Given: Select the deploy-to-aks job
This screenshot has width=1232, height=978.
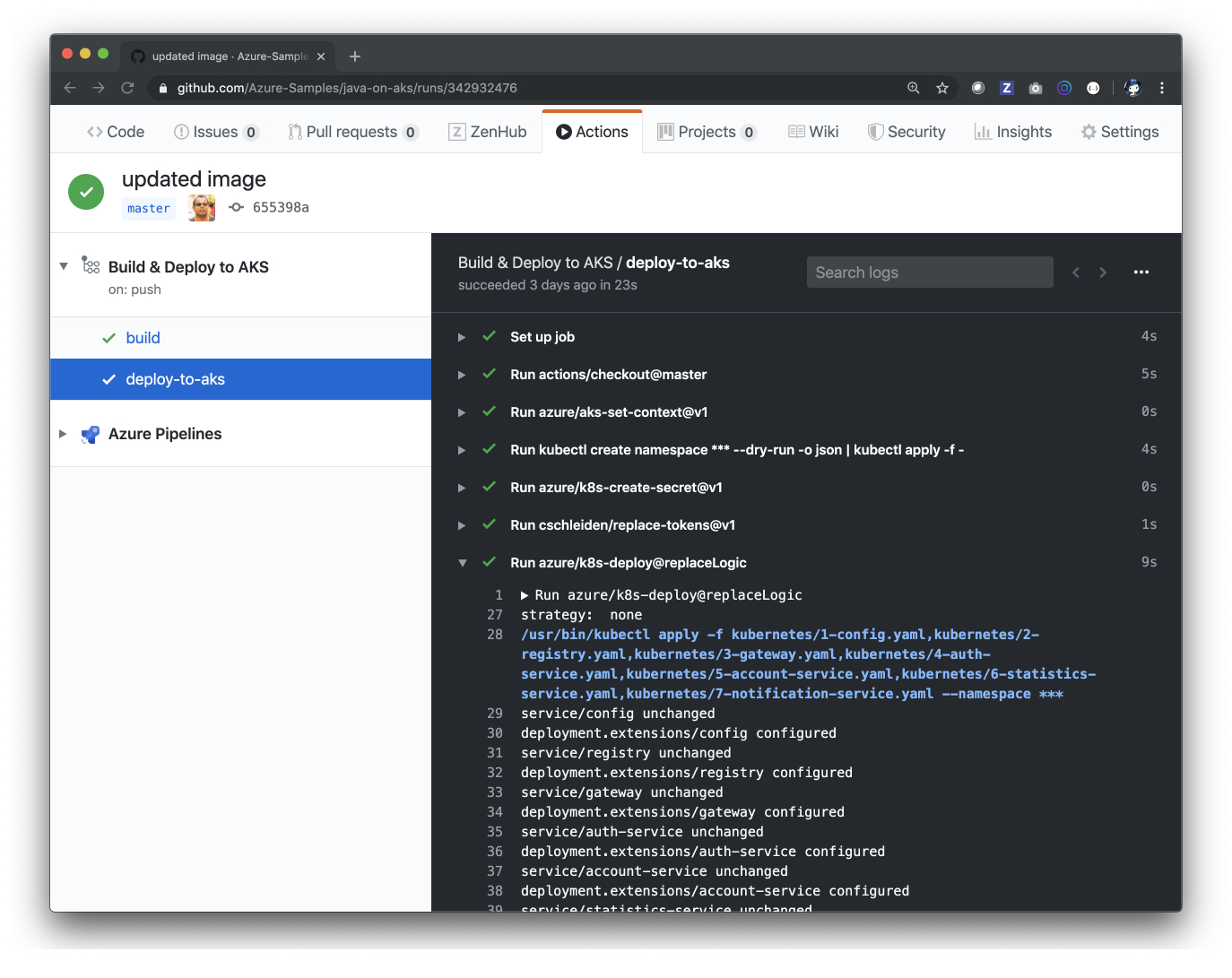Looking at the screenshot, I should [x=240, y=379].
